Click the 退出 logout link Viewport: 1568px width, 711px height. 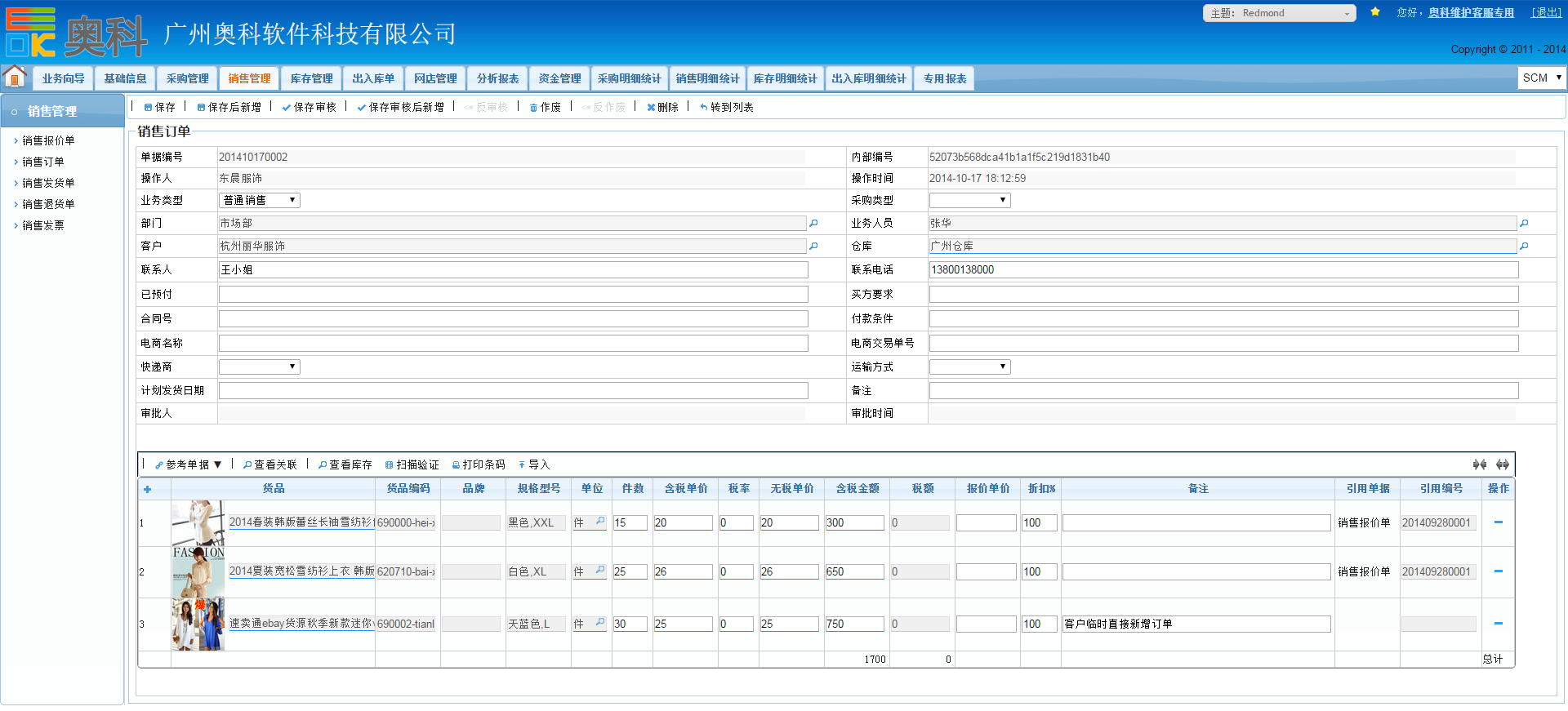(1546, 12)
